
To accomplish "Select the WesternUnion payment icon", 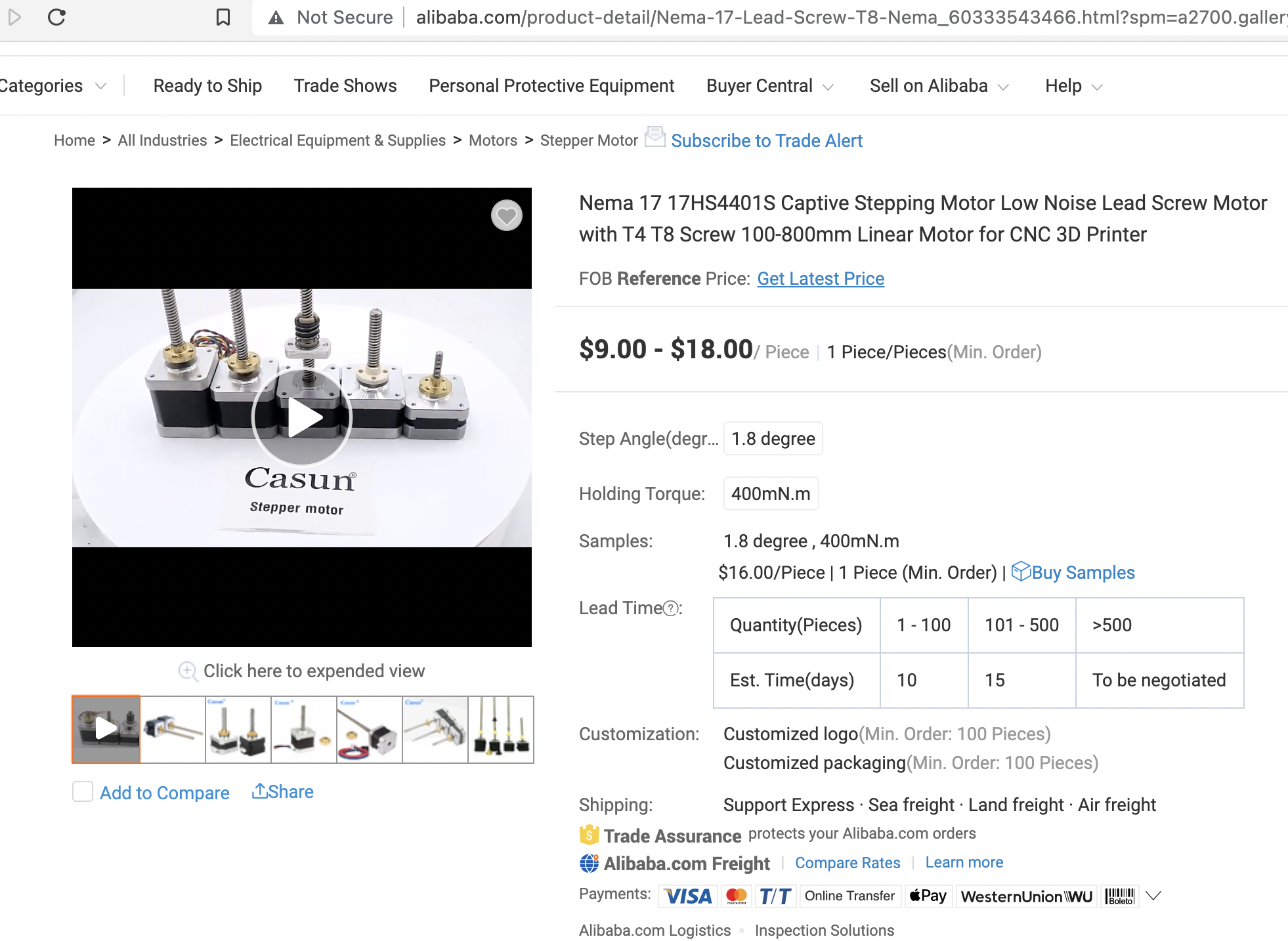I will (1026, 896).
